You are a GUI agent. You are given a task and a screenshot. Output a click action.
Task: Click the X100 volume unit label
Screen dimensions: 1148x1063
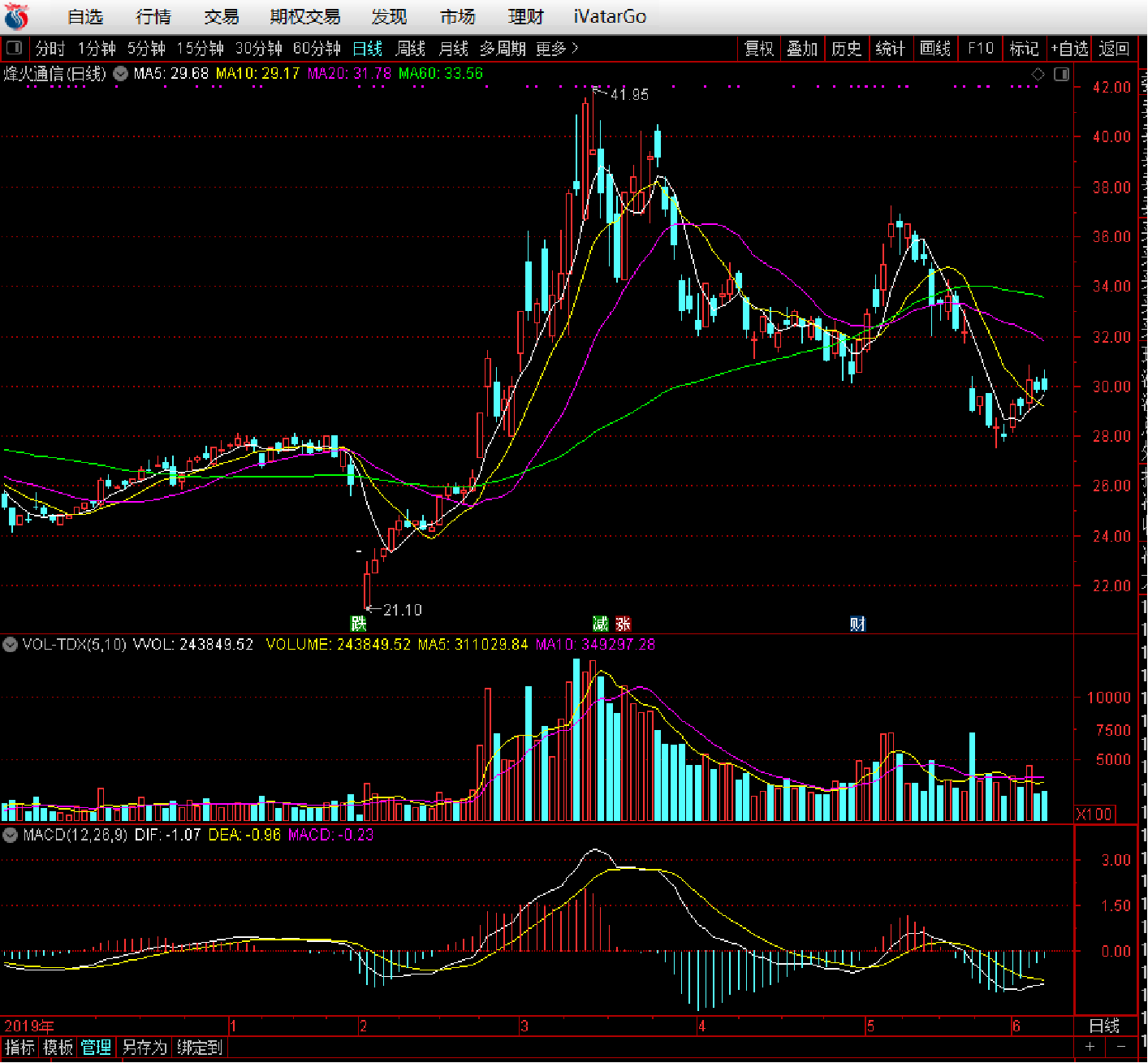pyautogui.click(x=1094, y=814)
